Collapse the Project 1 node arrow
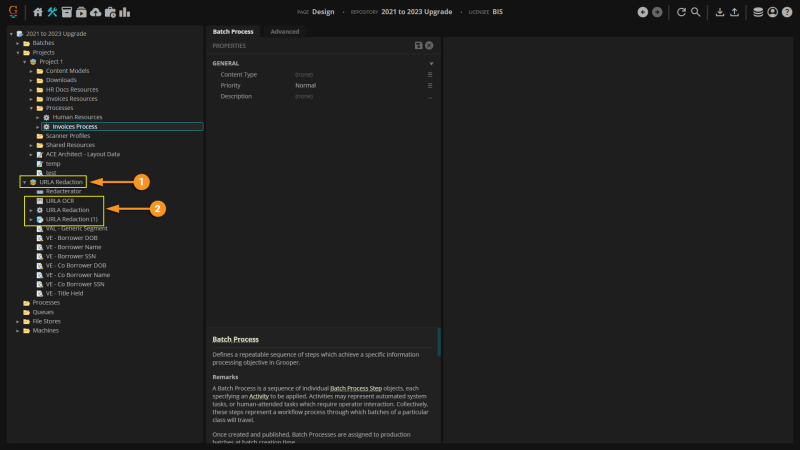800x450 pixels. pyautogui.click(x=24, y=62)
